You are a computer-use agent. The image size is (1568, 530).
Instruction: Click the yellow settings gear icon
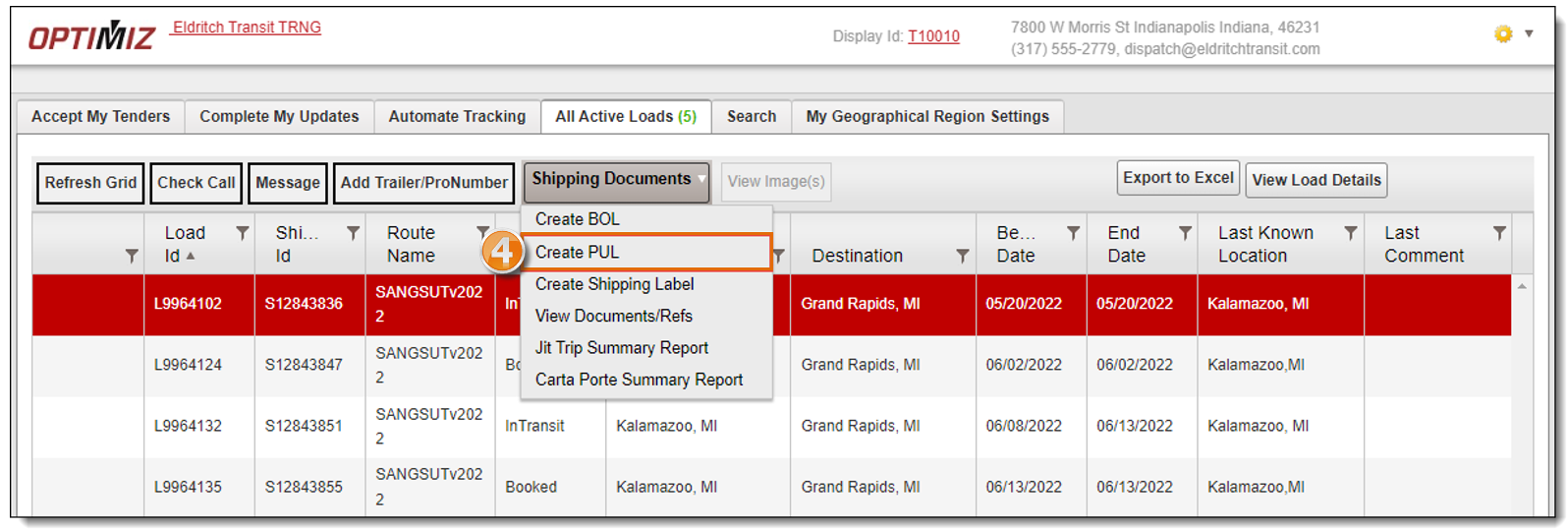[x=1503, y=34]
